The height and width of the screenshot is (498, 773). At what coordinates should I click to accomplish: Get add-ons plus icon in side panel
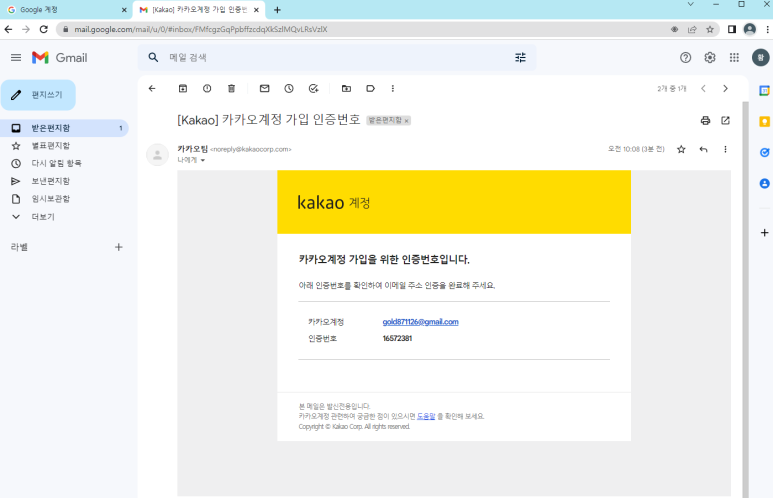point(764,233)
